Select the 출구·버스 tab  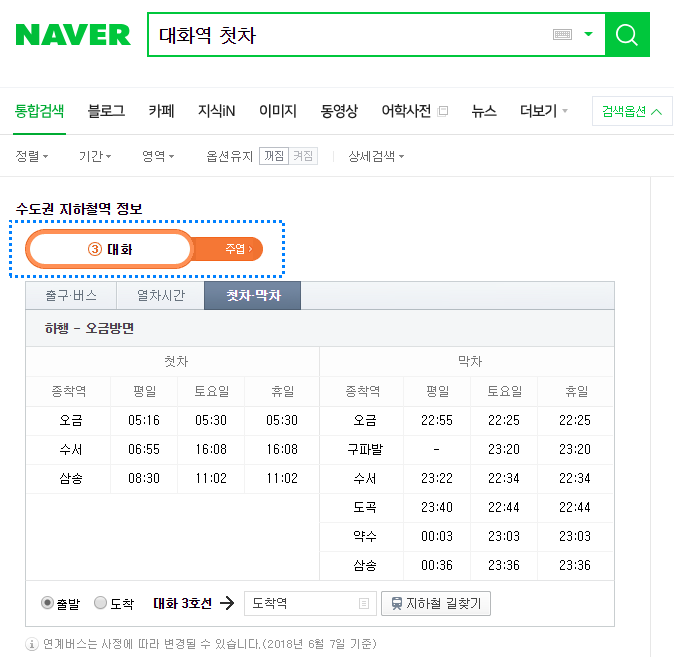tap(71, 295)
